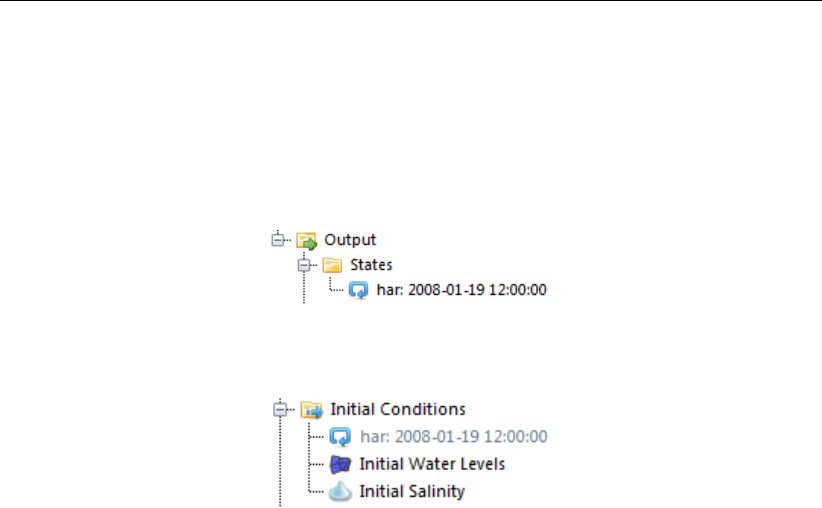Select the States label in tree
Screen dimensions: 822x508
371,265
